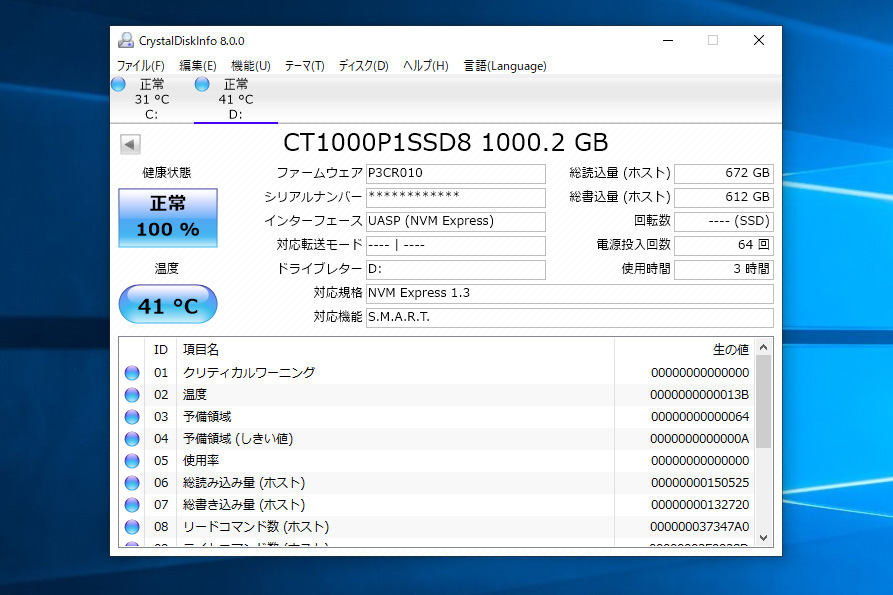
Task: Click the scroll down arrow of attribute list
Action: pyautogui.click(x=764, y=538)
